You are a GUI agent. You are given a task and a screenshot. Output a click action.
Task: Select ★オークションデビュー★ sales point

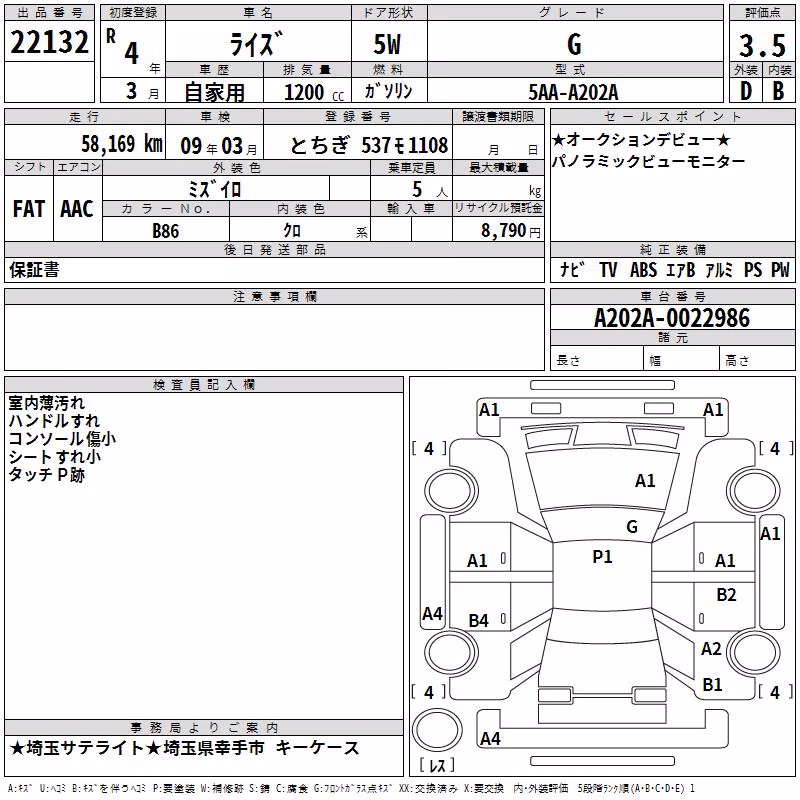[x=641, y=139]
